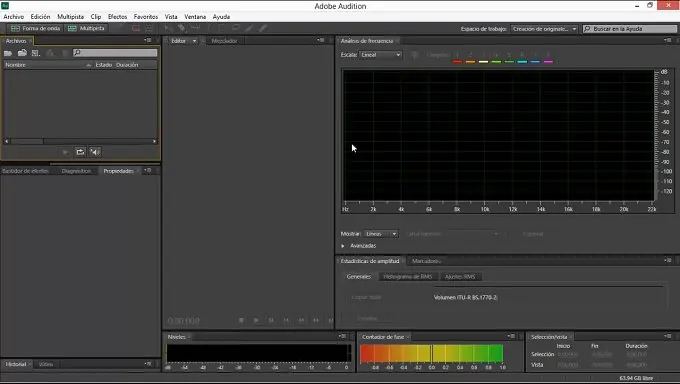Select the Estadísticas de amplitud tab
Image resolution: width=680 pixels, height=384 pixels.
pos(369,261)
